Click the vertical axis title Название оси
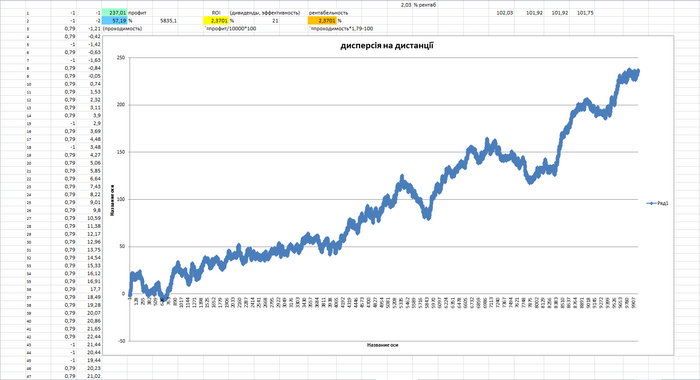This screenshot has height=380, width=700. tap(112, 200)
